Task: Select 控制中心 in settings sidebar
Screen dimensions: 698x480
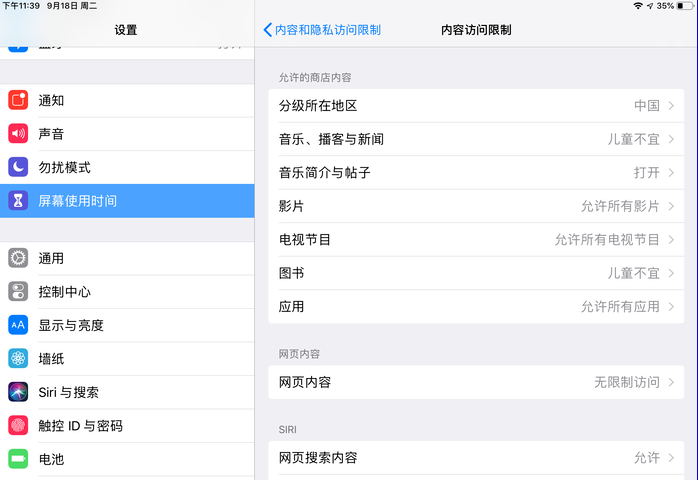Action: tap(127, 292)
